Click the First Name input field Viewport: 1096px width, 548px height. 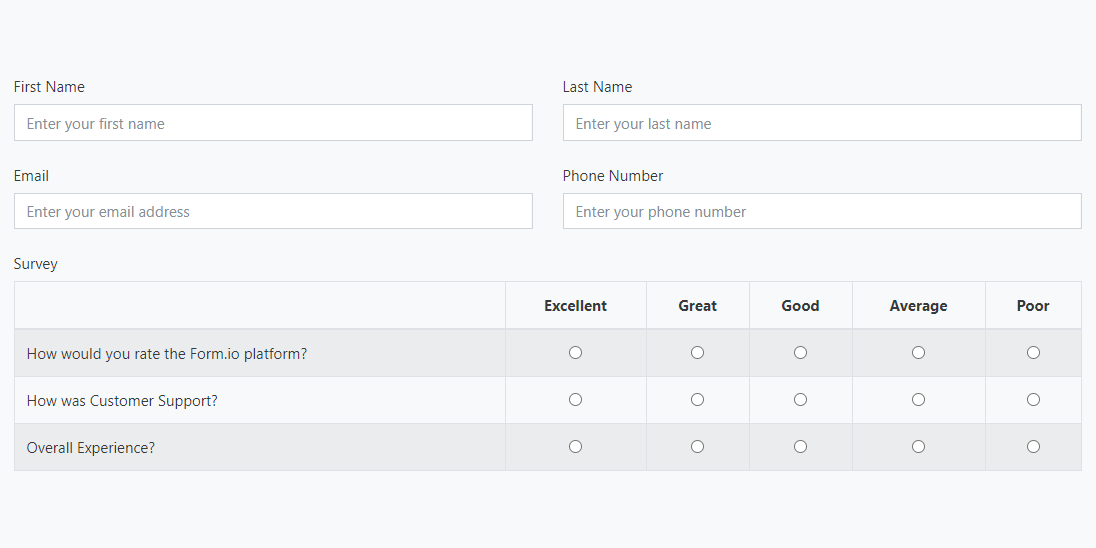[x=273, y=123]
